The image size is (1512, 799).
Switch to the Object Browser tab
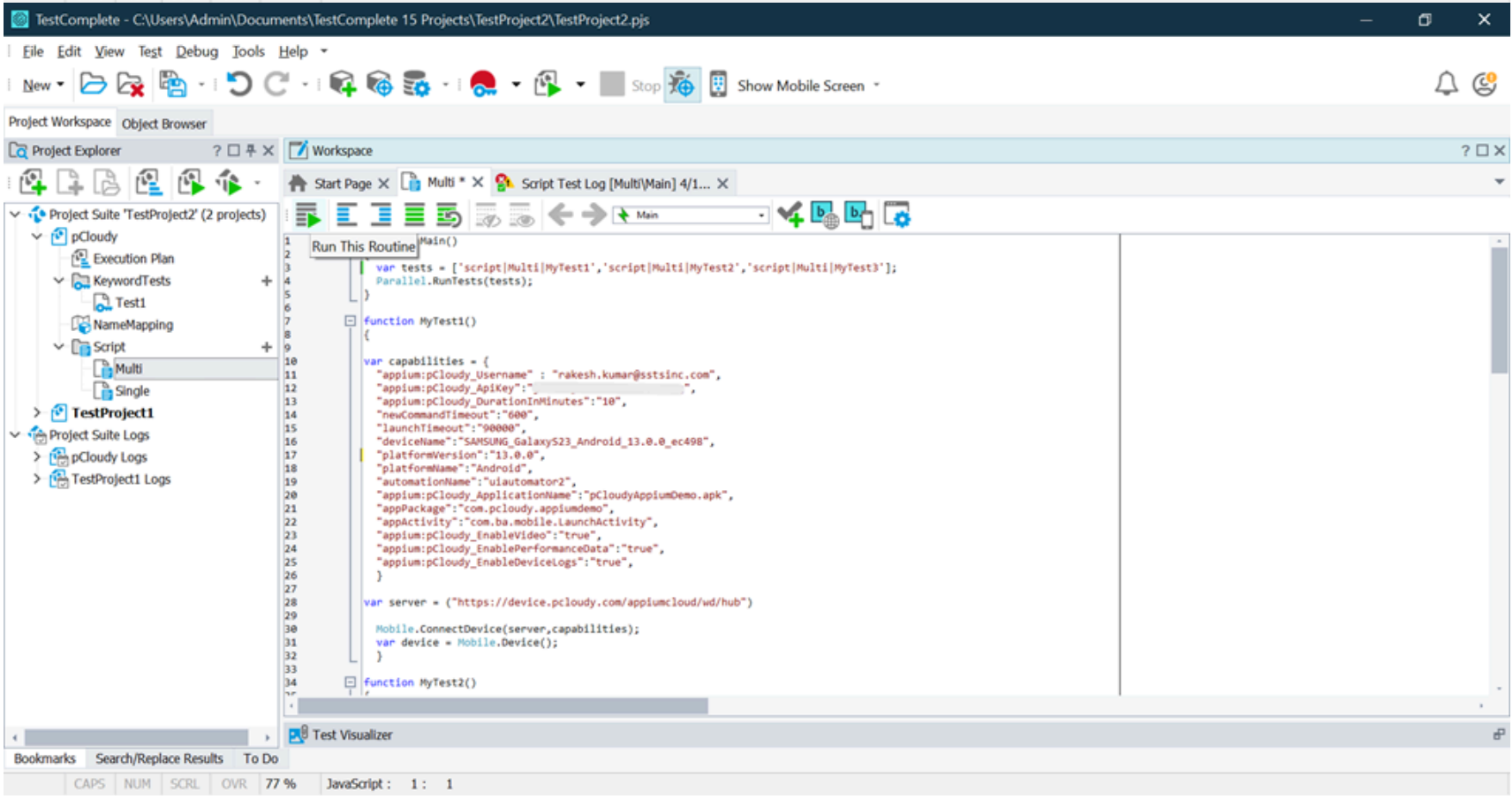tap(163, 124)
